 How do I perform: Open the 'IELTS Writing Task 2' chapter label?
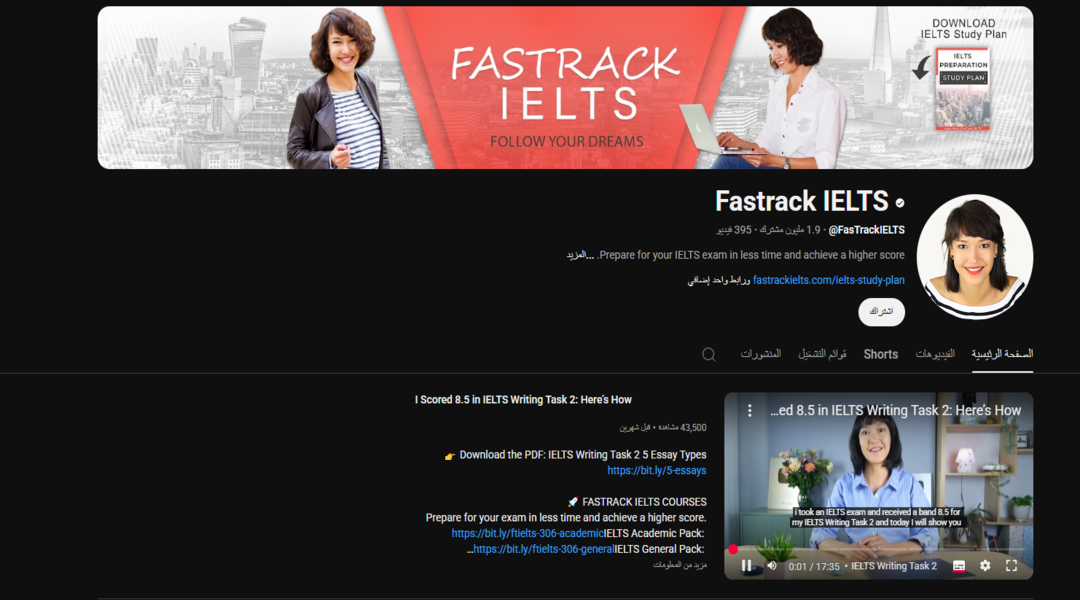coord(893,566)
